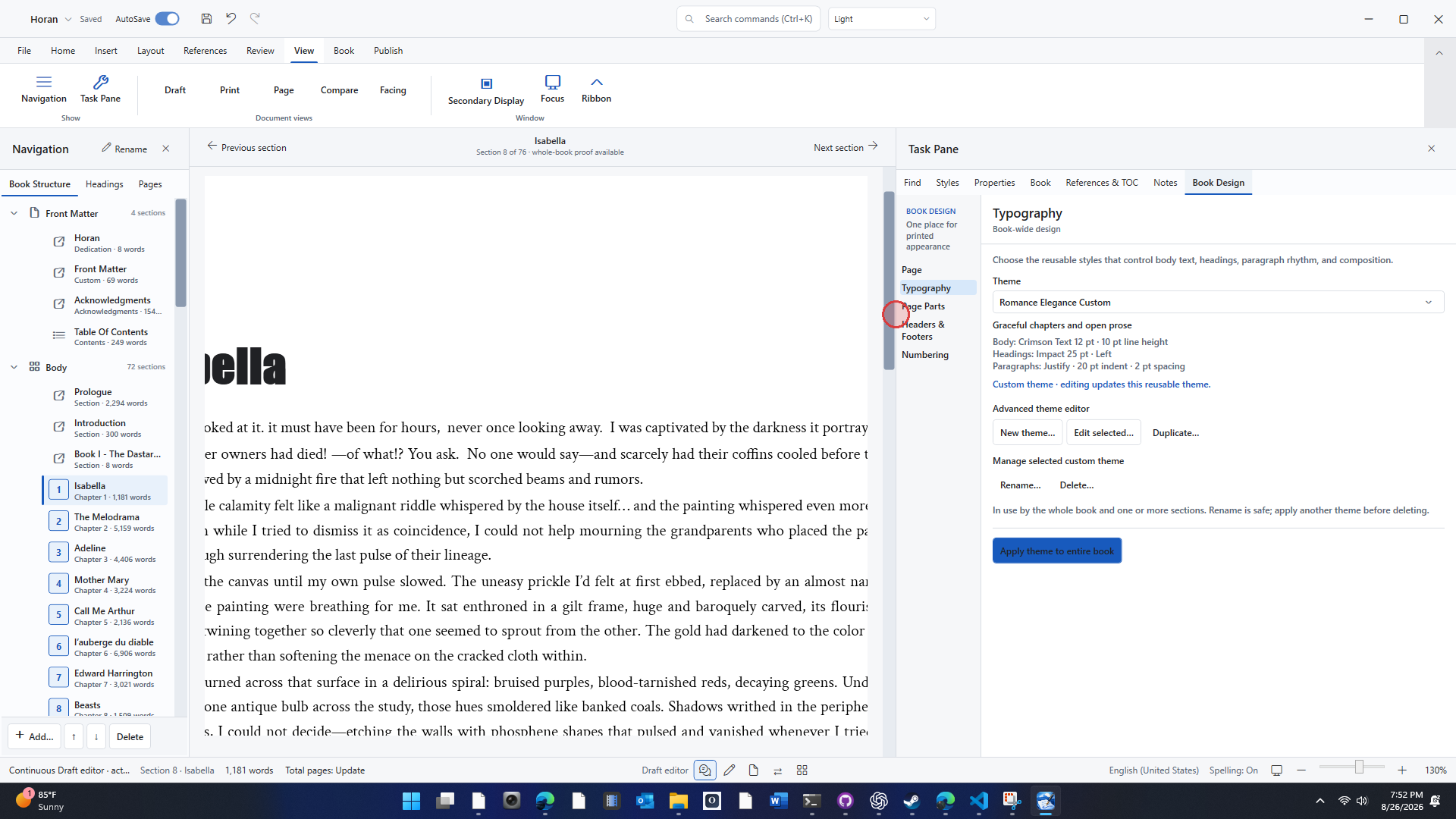Click the Ribbon collapse icon labeled Ribbon

point(596,89)
